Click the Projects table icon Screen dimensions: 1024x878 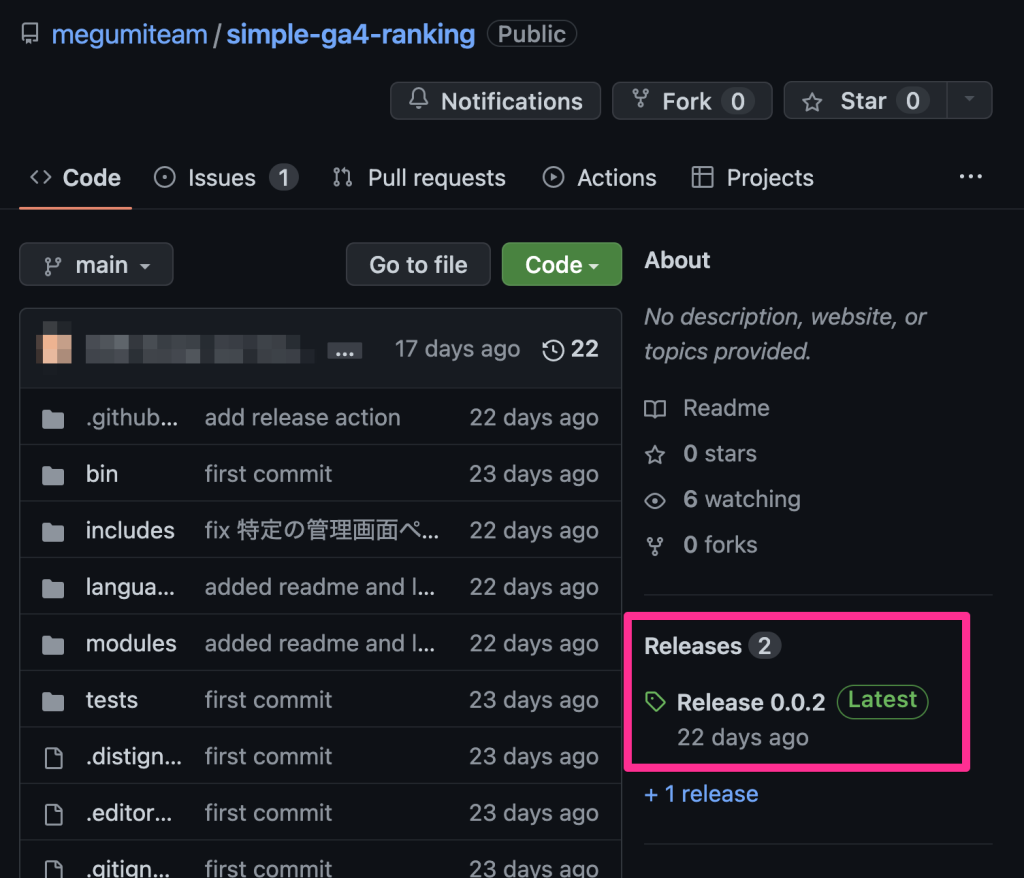[703, 178]
